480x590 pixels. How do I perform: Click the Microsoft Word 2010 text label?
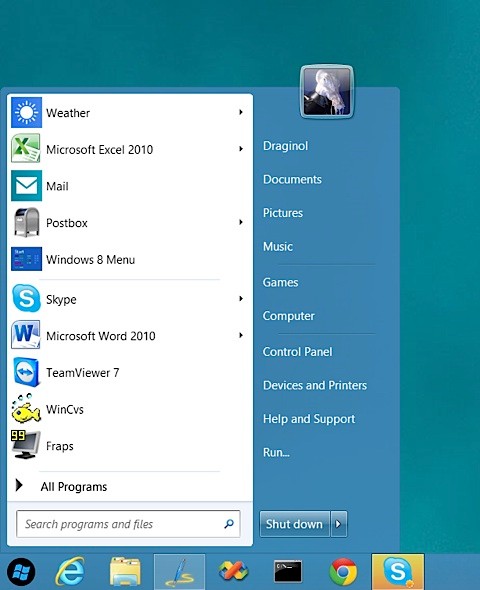pyautogui.click(x=100, y=336)
